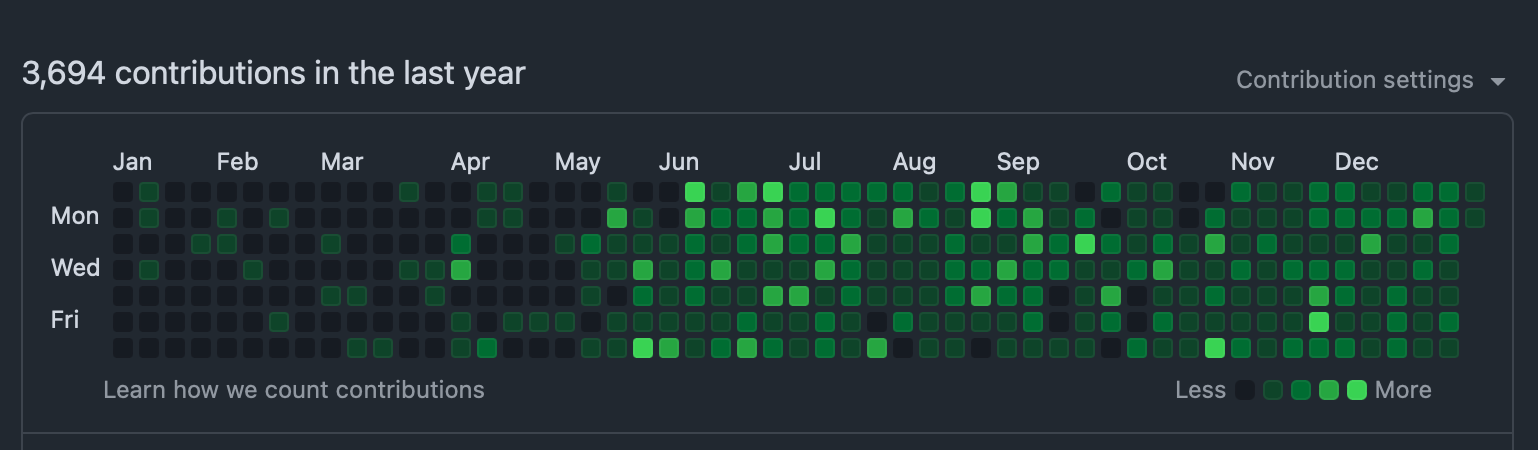Click the top cell directly under the Jun label

coord(669,191)
